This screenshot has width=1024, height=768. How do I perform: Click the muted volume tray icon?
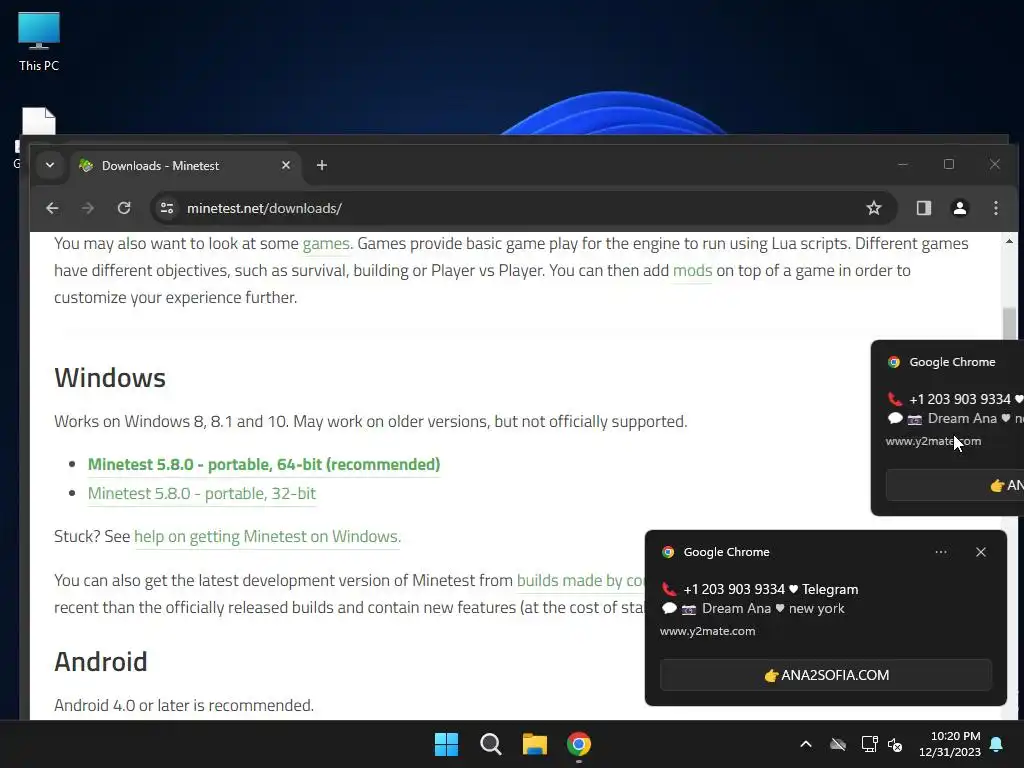tap(895, 744)
